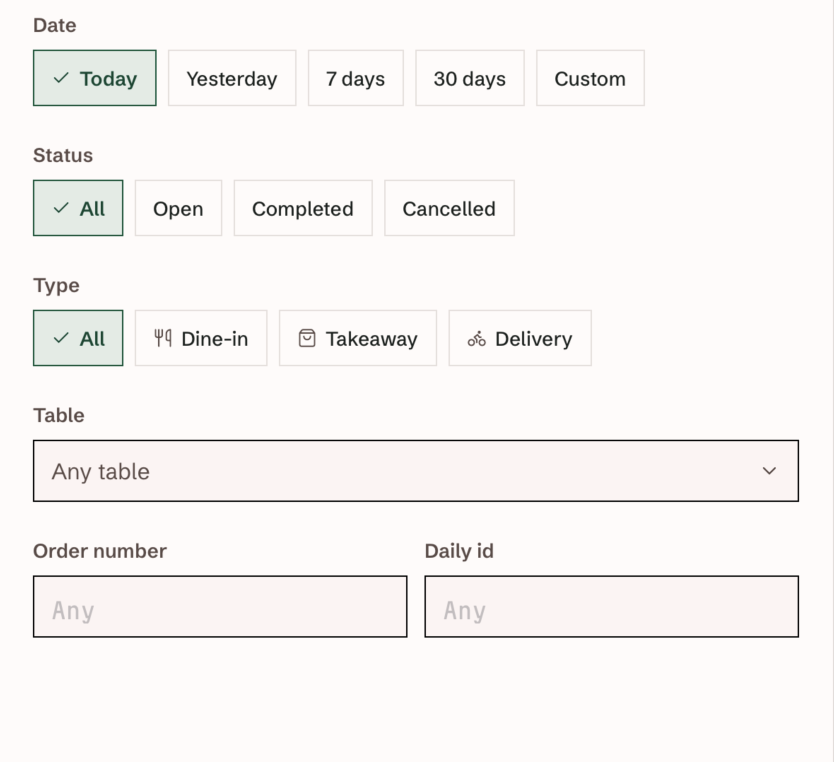Pick the Custom date range option
Screen dimensions: 834x762
click(x=590, y=78)
